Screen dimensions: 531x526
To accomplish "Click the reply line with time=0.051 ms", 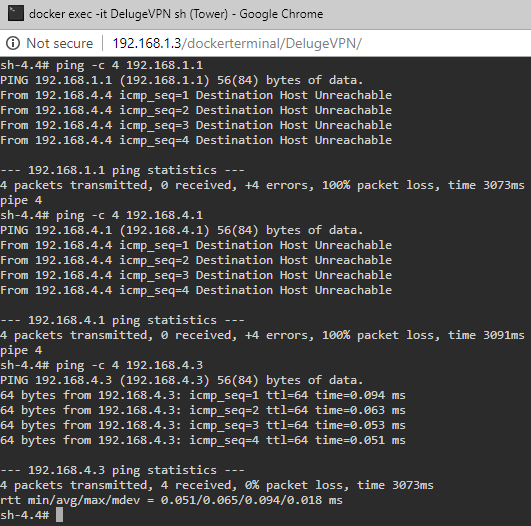I will [x=203, y=440].
